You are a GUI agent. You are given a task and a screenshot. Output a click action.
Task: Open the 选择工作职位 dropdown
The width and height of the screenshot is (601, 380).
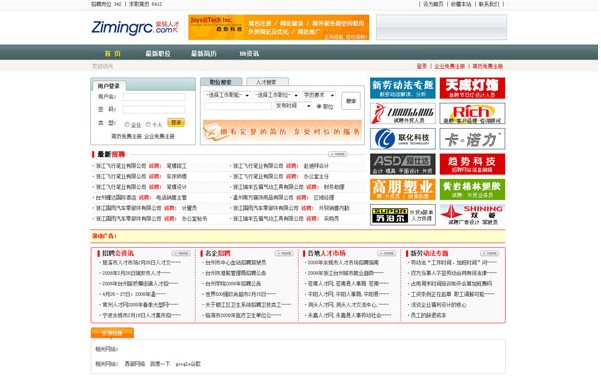pyautogui.click(x=276, y=95)
